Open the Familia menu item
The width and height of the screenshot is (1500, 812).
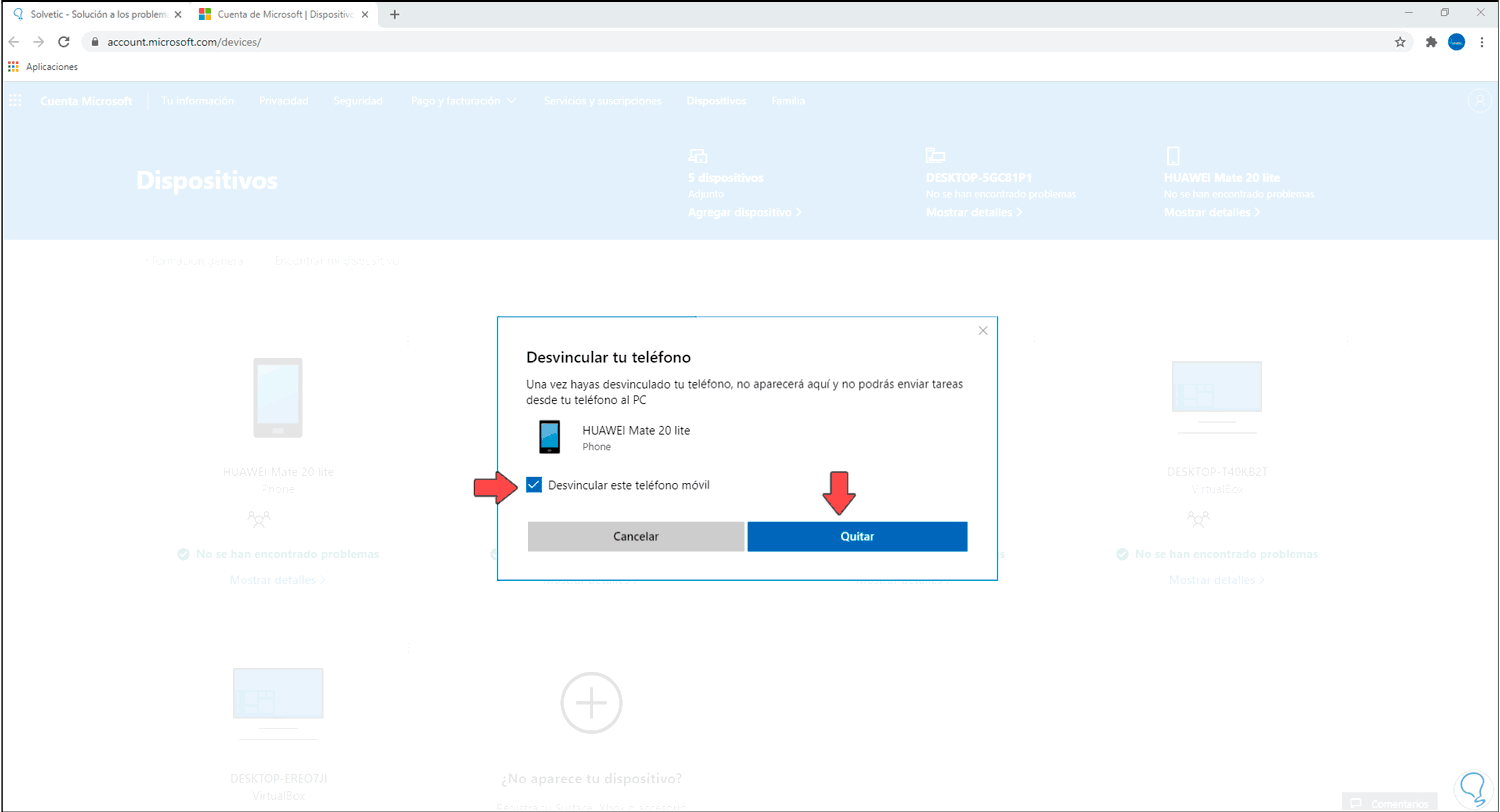788,101
